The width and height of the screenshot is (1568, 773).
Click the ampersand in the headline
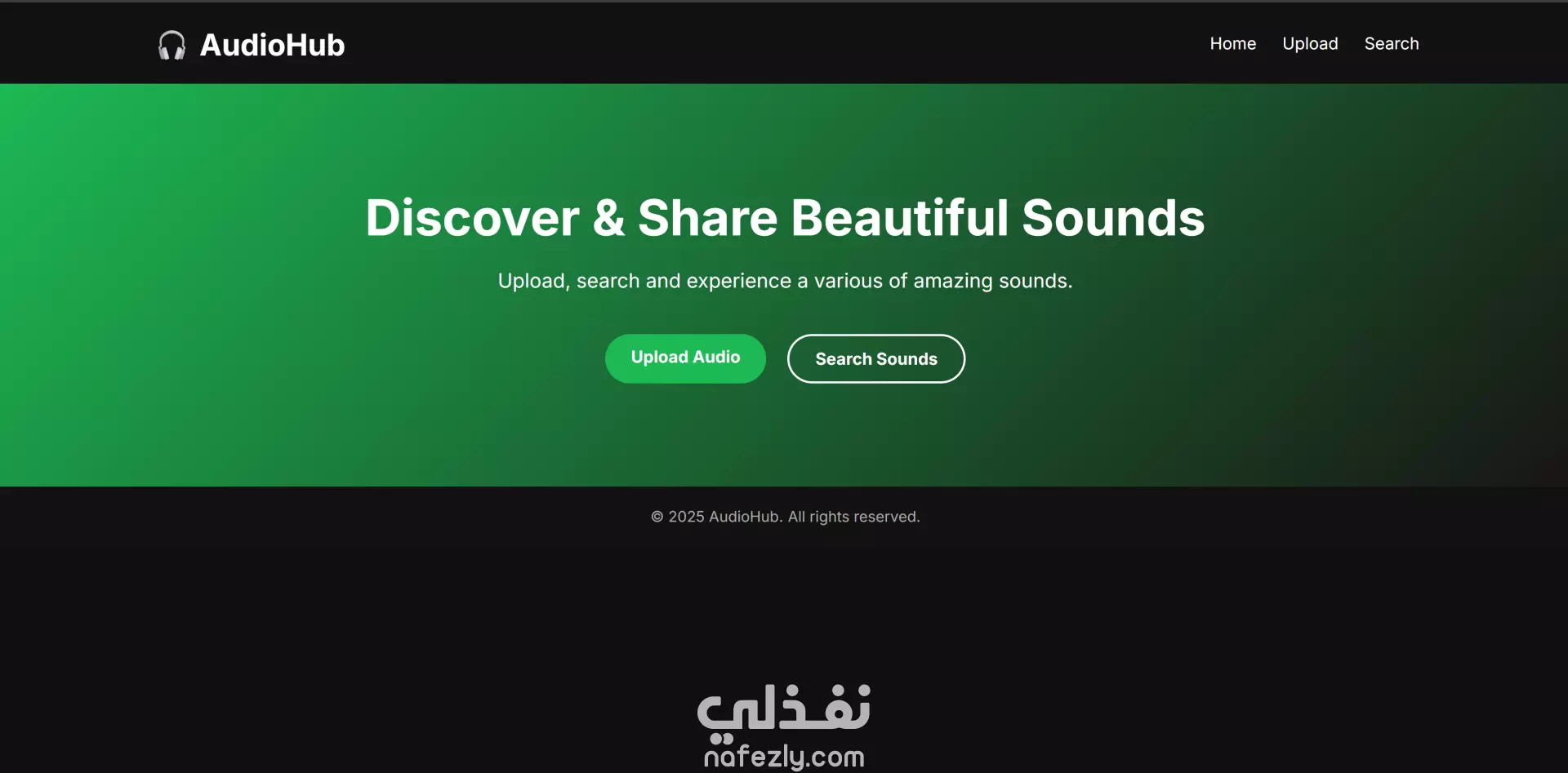[608, 218]
